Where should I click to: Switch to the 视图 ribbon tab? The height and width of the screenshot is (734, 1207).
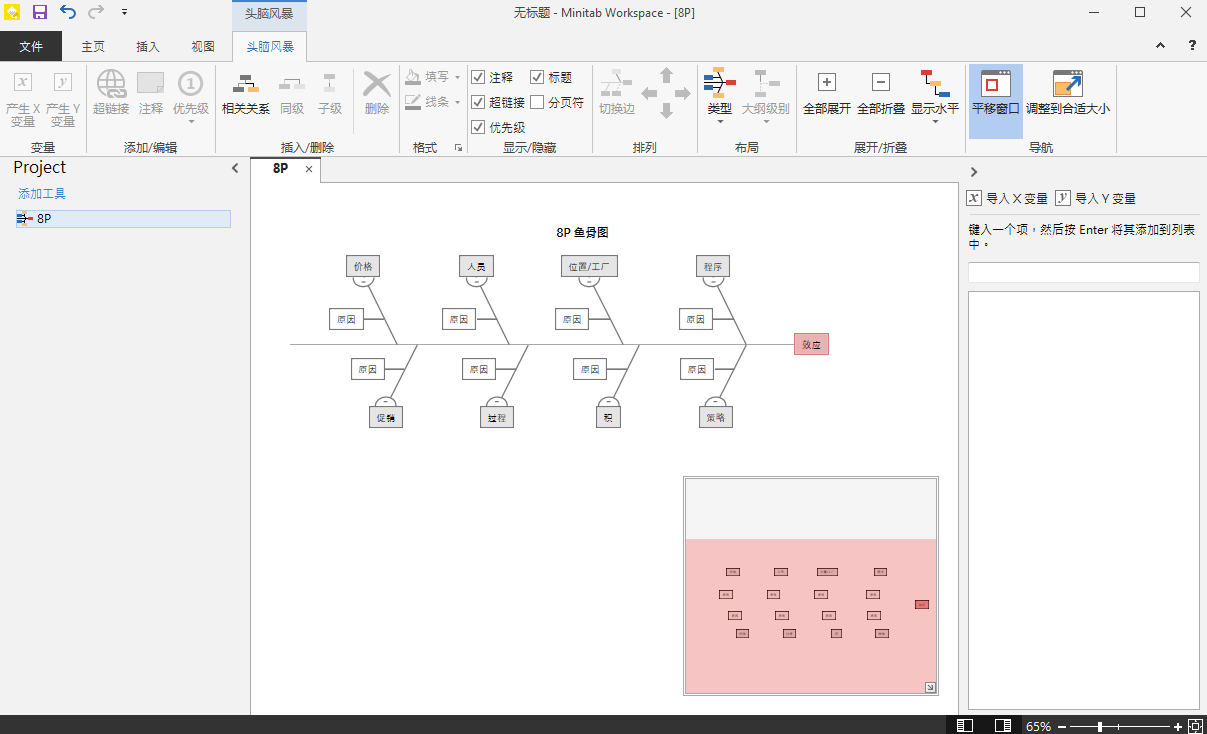203,46
